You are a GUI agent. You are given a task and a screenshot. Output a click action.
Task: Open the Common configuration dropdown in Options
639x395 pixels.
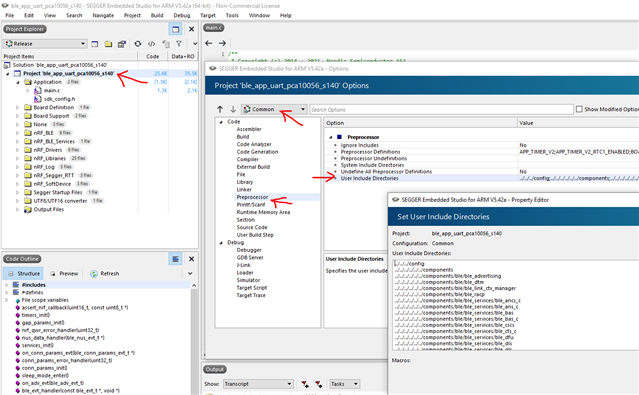(x=274, y=109)
